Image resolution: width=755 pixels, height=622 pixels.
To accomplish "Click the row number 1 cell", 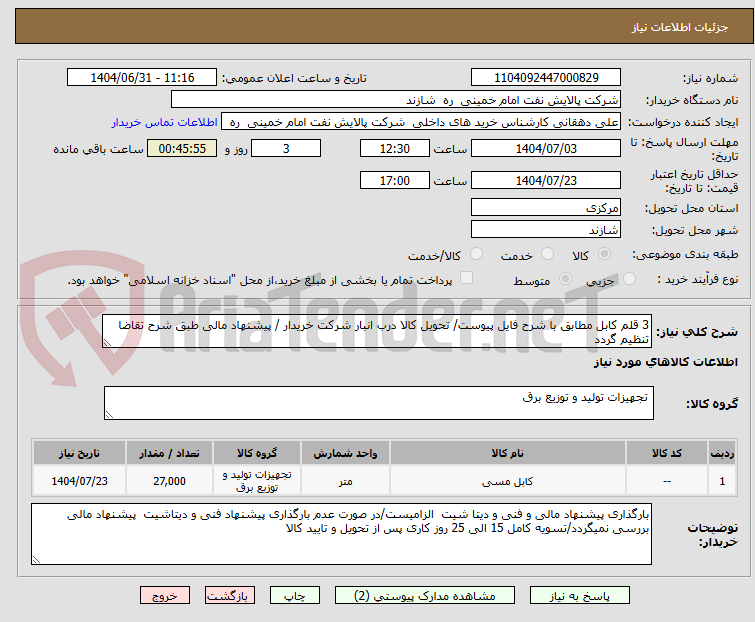I will coord(722,481).
